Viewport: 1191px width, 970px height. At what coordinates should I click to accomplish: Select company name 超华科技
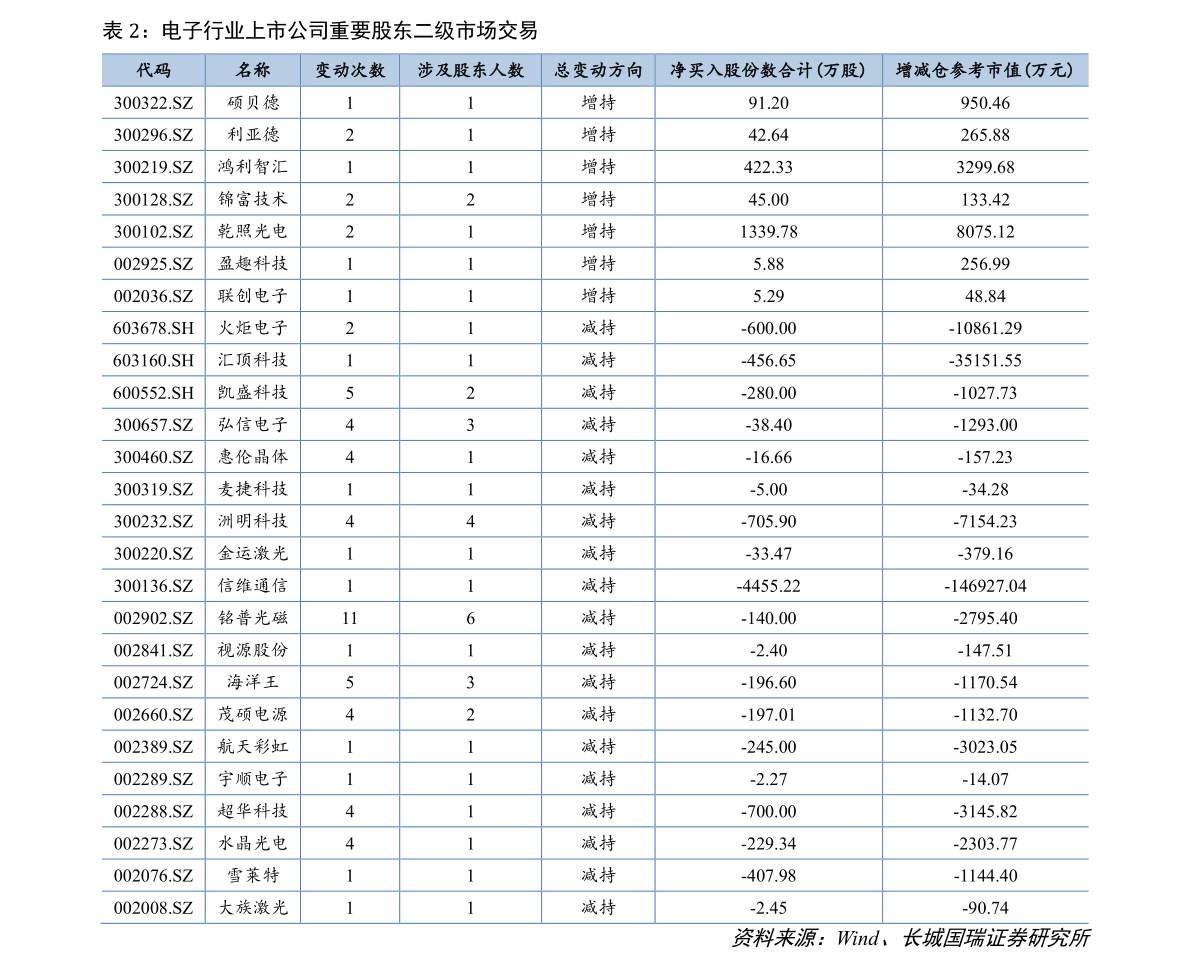pyautogui.click(x=253, y=810)
